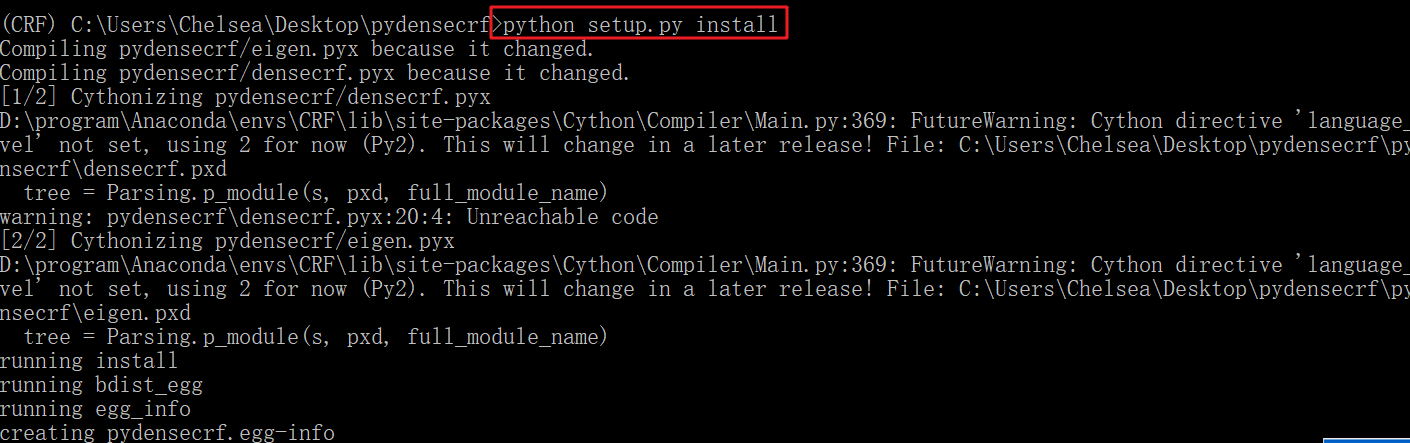
Task: Select the line compiling pydensecrf/densecrf.pyx
Action: click(x=315, y=73)
